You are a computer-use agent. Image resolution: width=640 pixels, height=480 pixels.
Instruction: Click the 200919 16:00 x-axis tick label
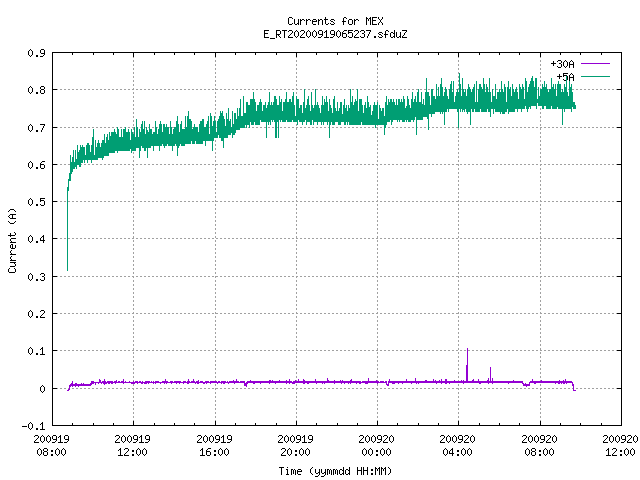[x=214, y=445]
